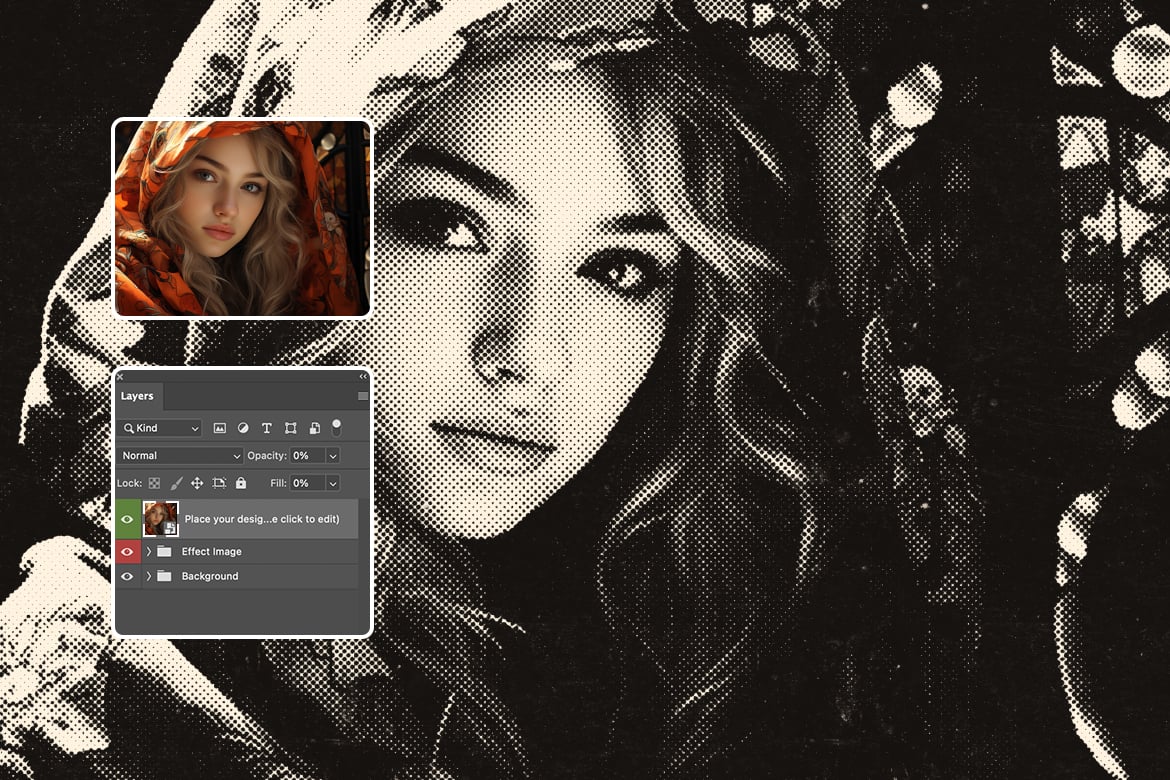Filter layers by adjustment layer icon
Viewport: 1170px width, 780px height.
[243, 428]
